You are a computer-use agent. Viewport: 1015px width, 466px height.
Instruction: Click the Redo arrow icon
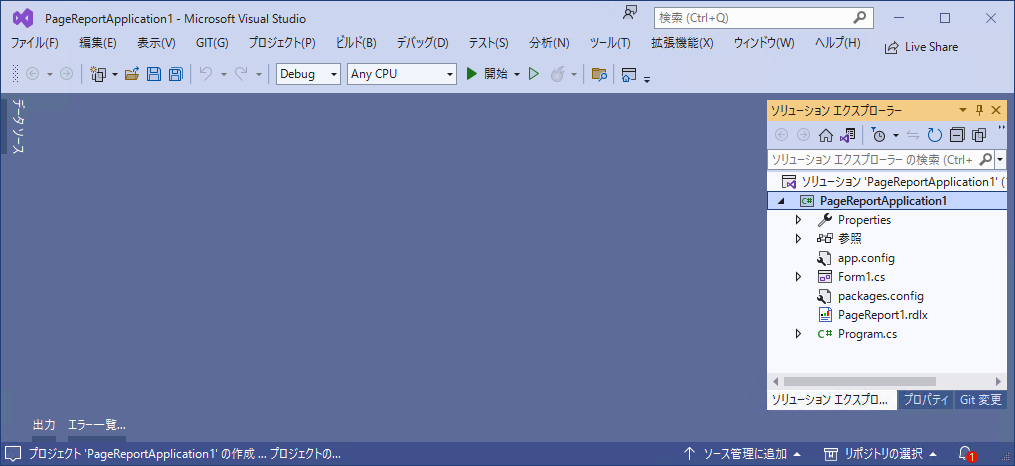coord(241,74)
